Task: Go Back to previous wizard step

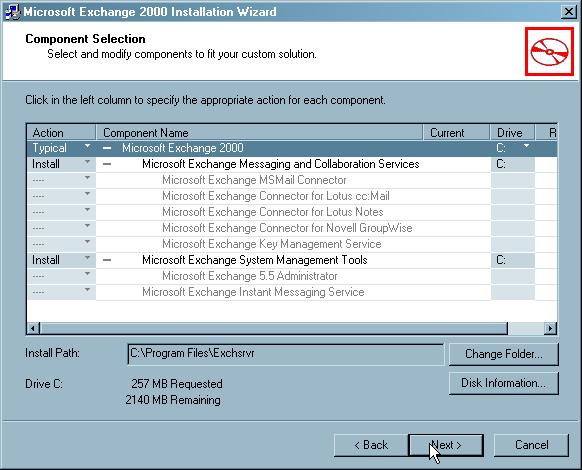Action: [x=371, y=445]
